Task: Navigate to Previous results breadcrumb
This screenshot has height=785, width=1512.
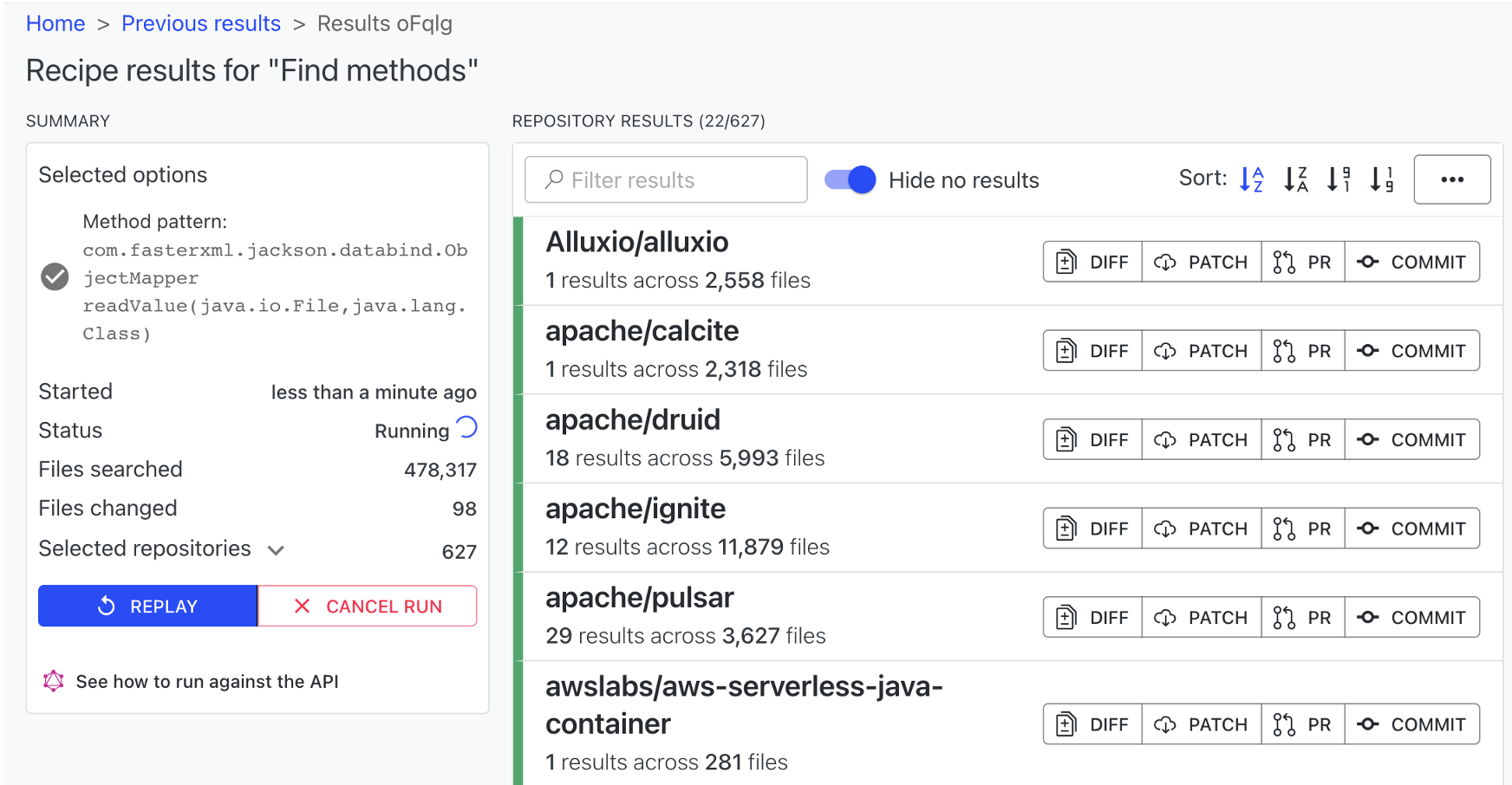Action: [201, 23]
